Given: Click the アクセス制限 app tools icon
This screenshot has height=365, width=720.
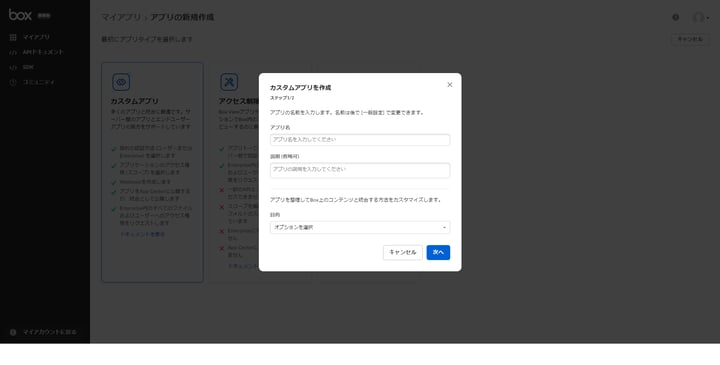Looking at the screenshot, I should [x=229, y=82].
